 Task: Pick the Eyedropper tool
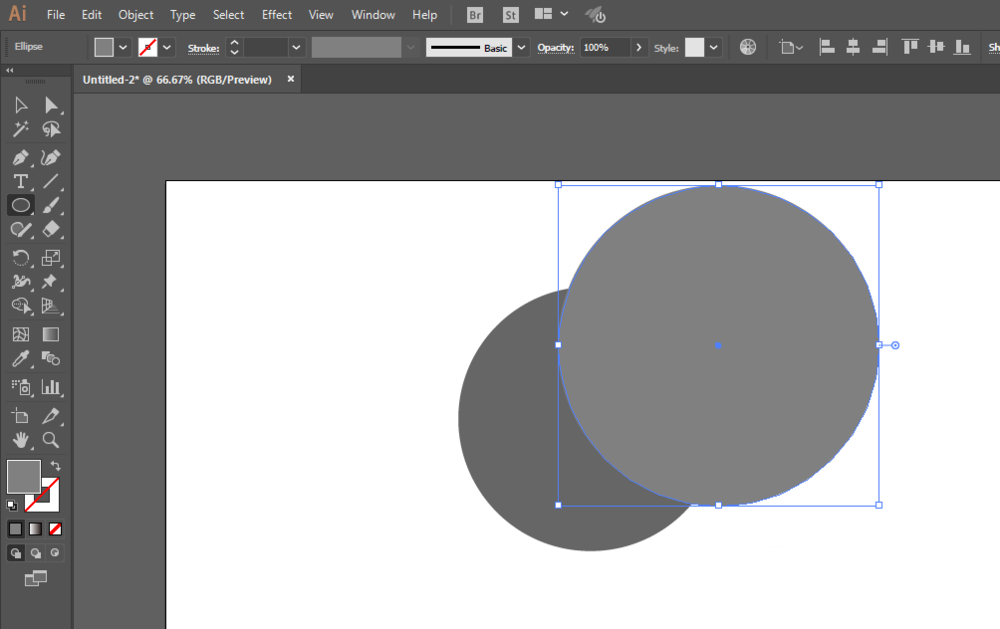(20, 359)
